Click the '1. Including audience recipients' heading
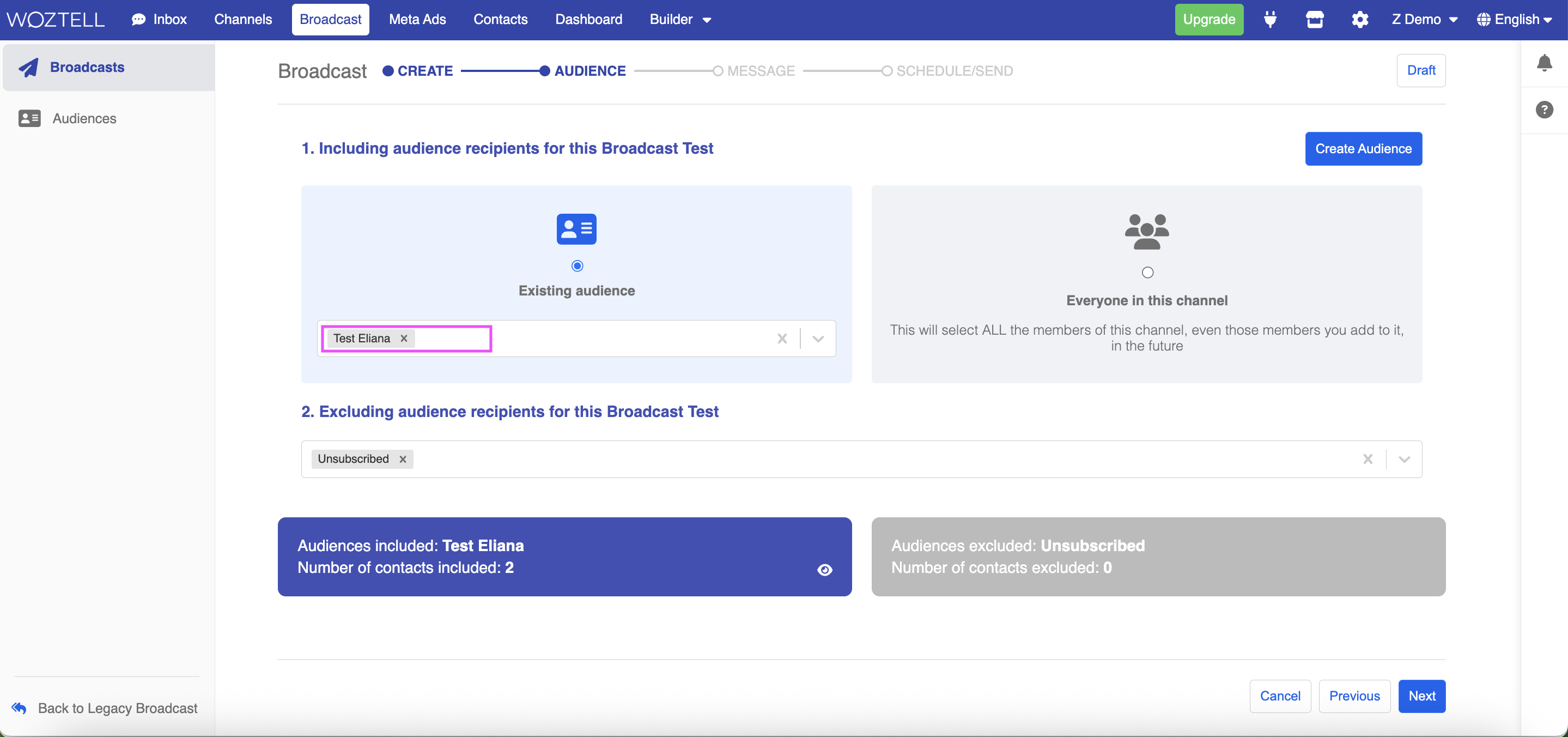Image resolution: width=1568 pixels, height=737 pixels. (x=507, y=149)
